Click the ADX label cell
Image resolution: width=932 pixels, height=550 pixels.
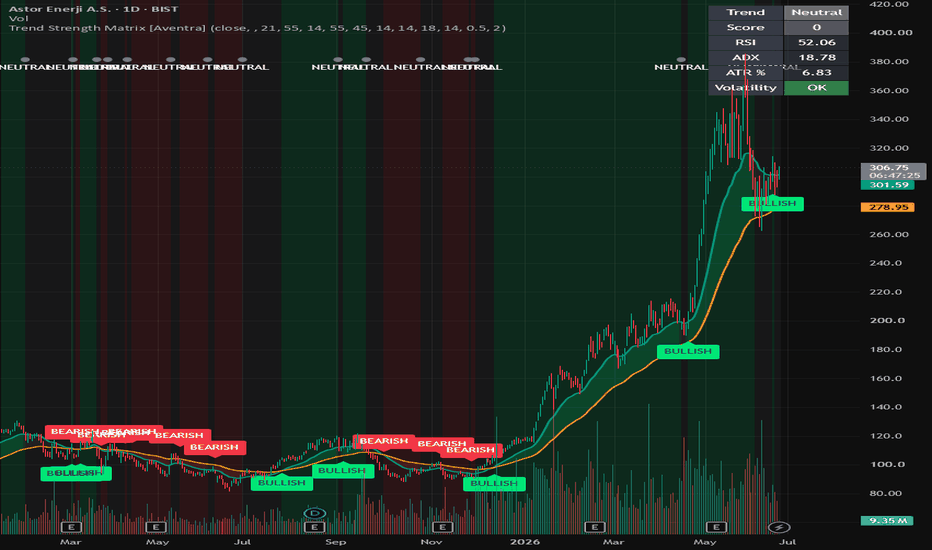point(745,58)
